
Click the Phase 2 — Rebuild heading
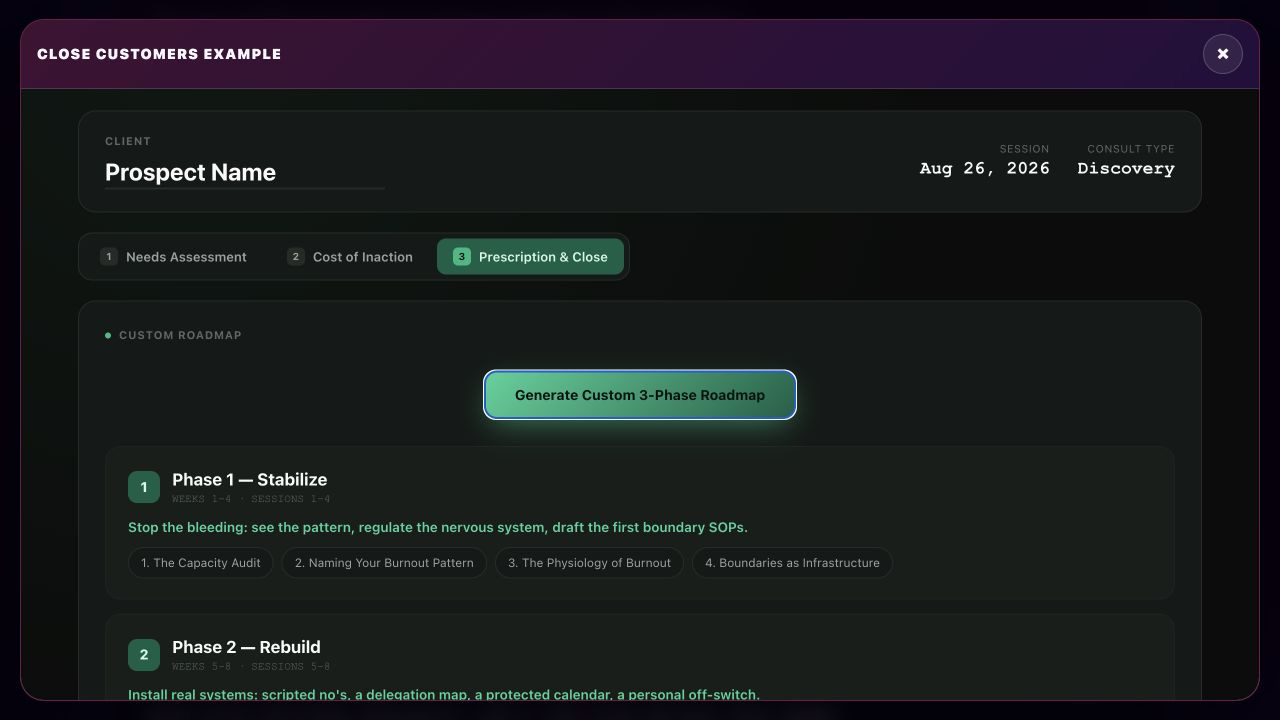(x=246, y=647)
